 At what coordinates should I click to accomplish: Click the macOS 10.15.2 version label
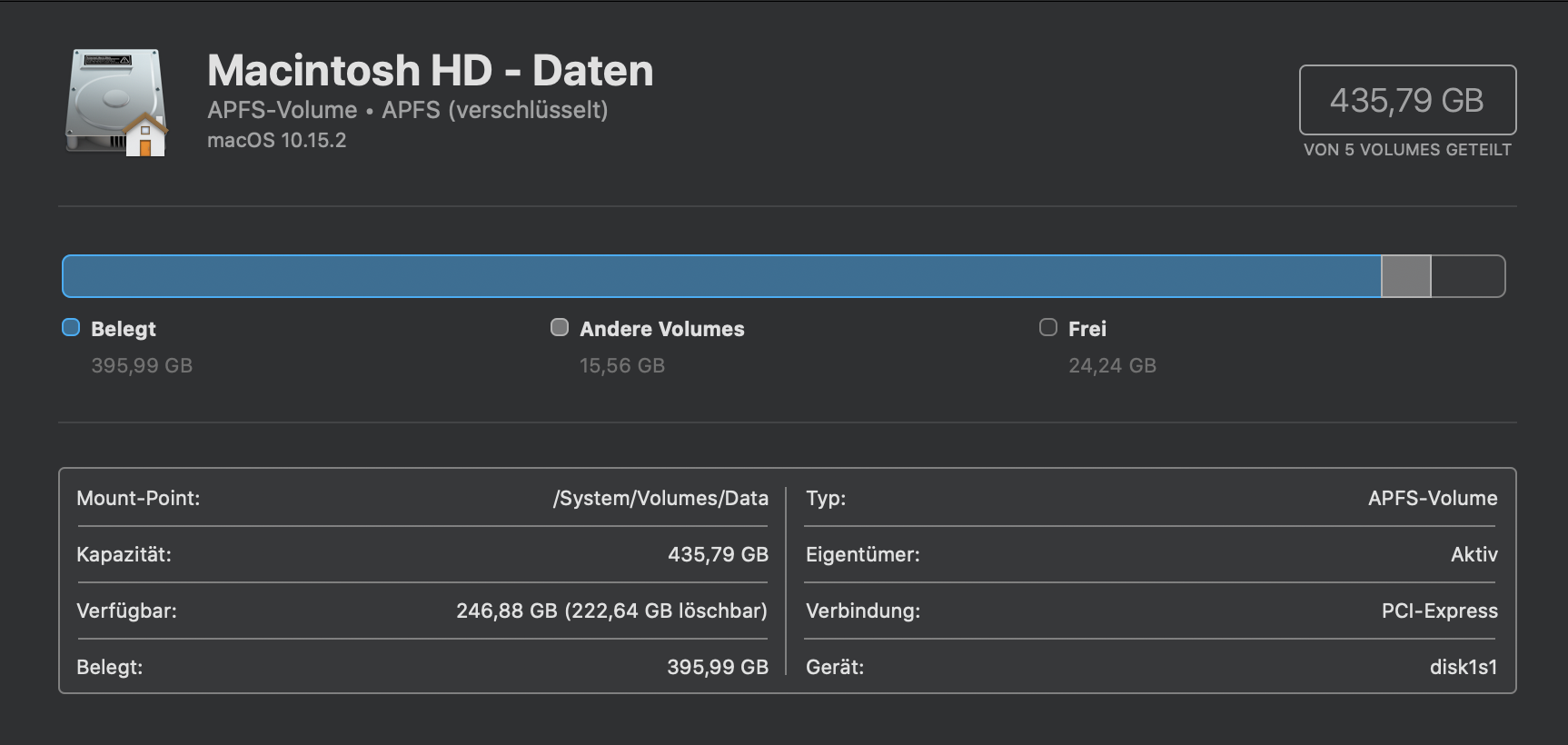(276, 141)
